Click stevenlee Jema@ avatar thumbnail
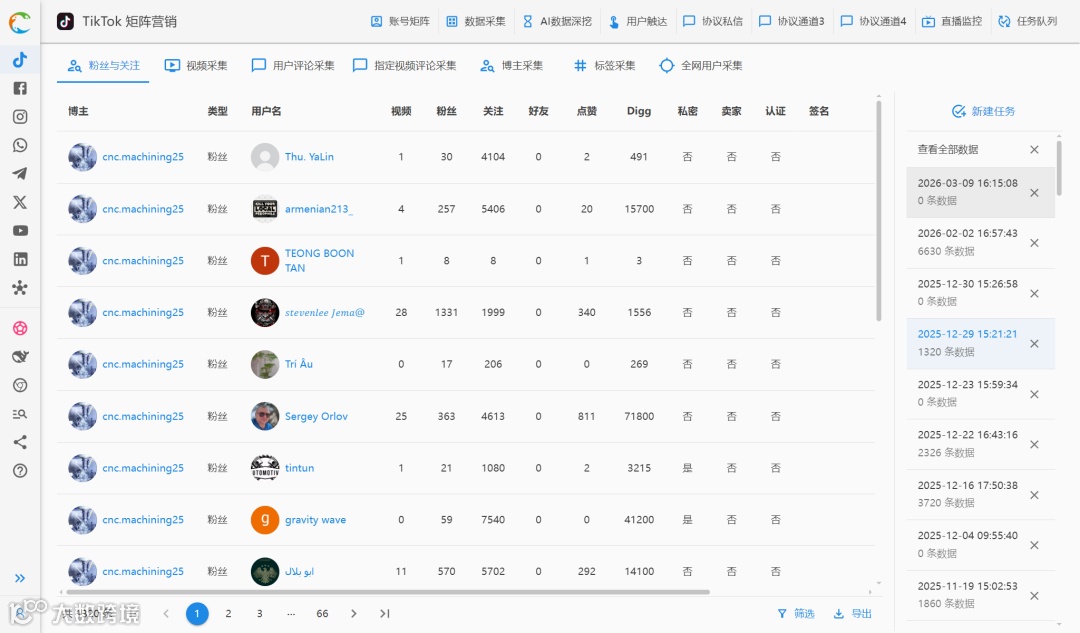 [x=264, y=313]
